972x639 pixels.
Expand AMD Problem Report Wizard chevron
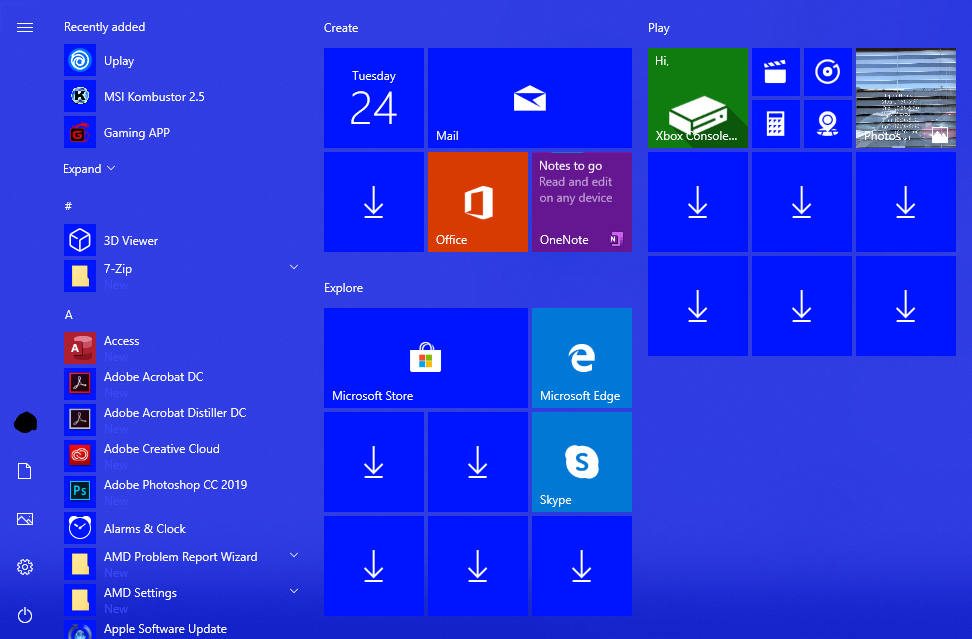294,555
